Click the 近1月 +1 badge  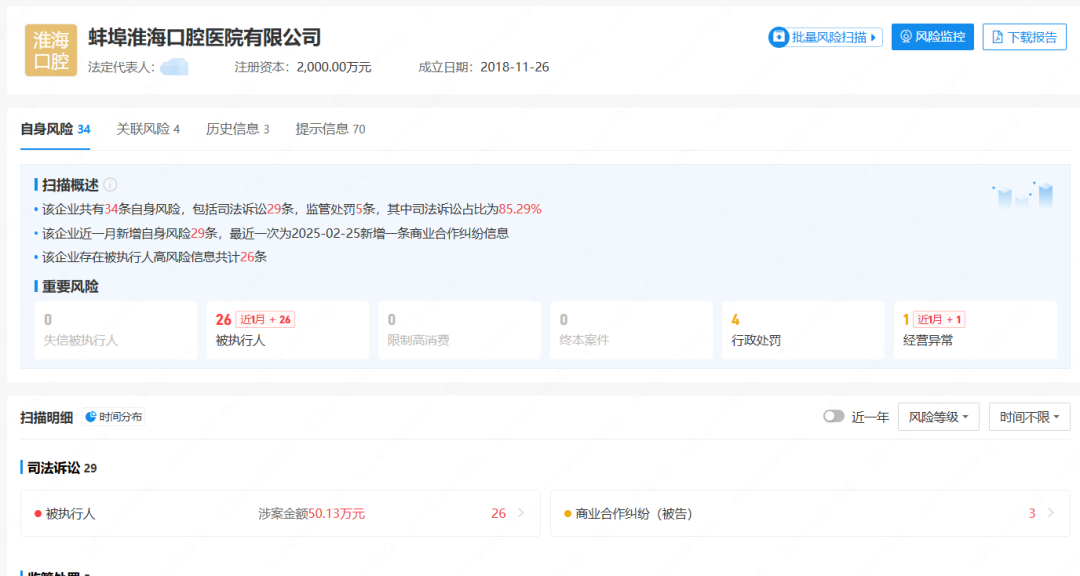pyautogui.click(x=939, y=320)
